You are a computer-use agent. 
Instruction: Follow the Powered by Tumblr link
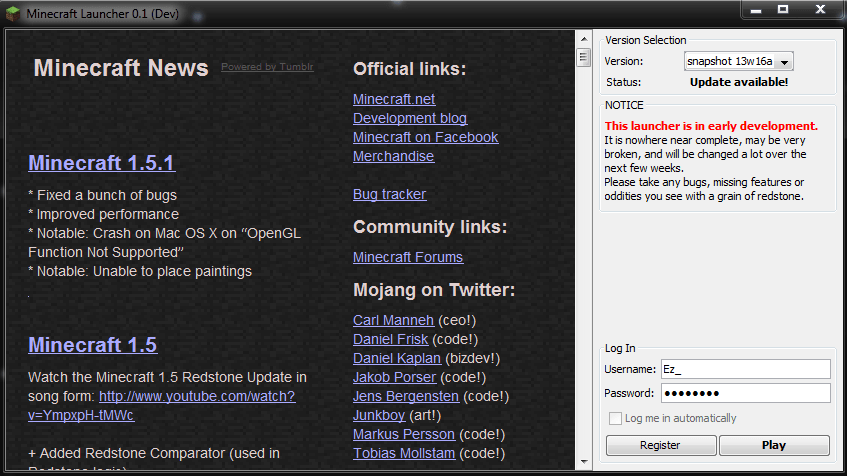(x=267, y=67)
